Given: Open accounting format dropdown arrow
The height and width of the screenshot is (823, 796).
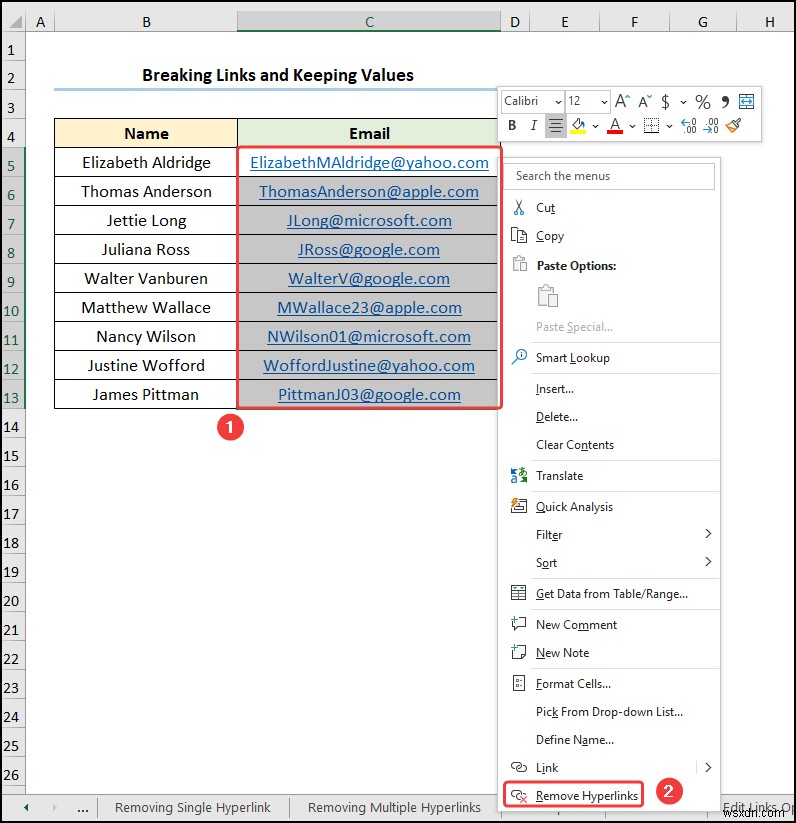Looking at the screenshot, I should tap(683, 102).
